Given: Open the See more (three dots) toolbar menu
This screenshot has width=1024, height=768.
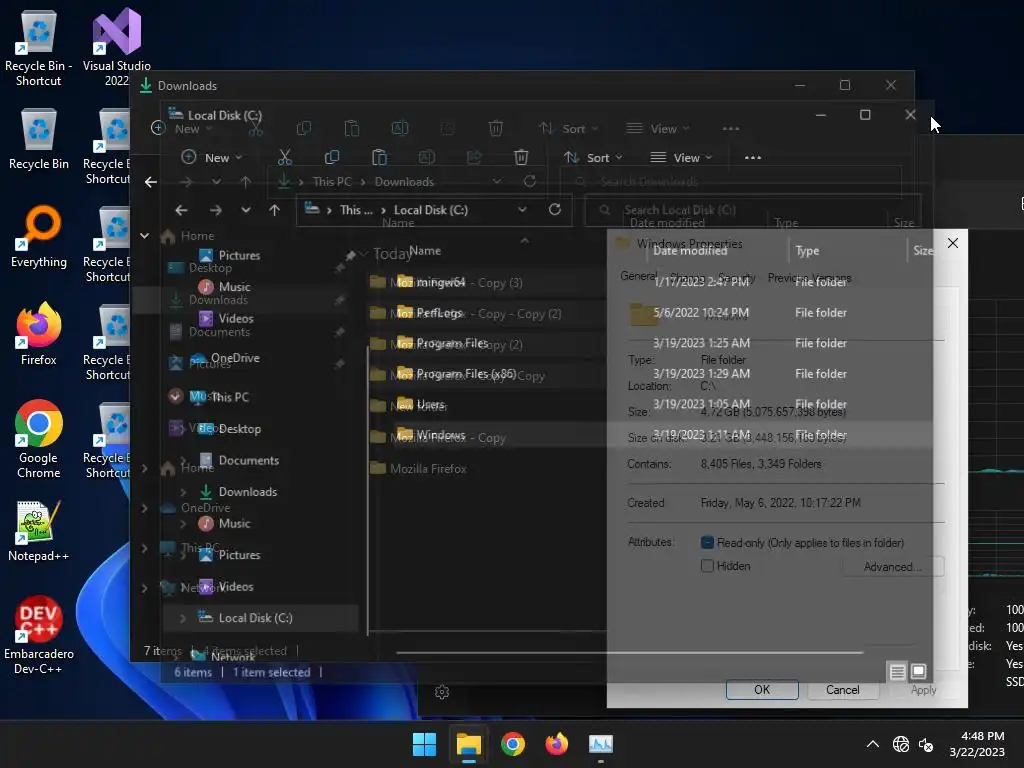Looking at the screenshot, I should click(x=753, y=157).
